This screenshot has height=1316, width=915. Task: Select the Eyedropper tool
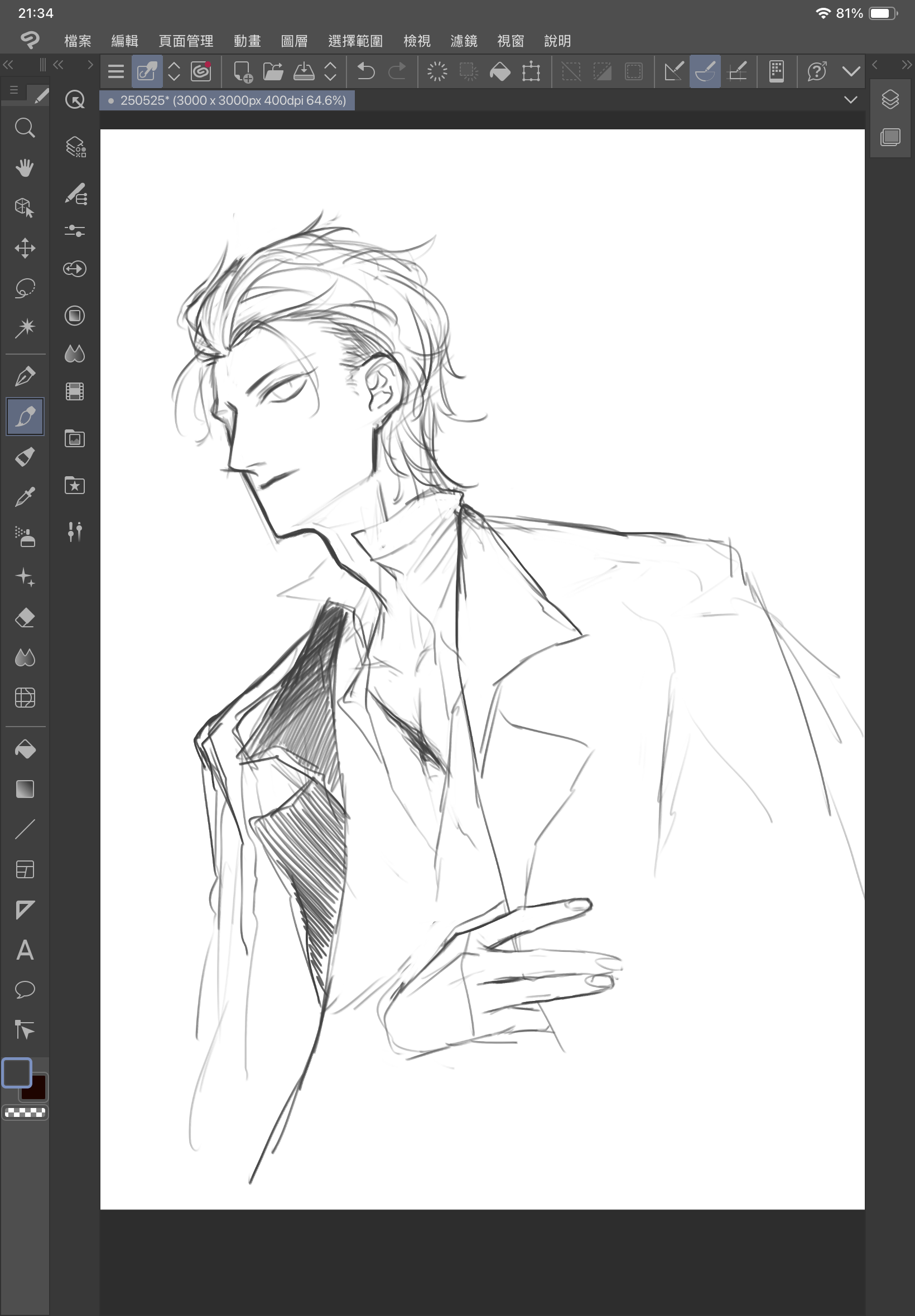(x=25, y=497)
